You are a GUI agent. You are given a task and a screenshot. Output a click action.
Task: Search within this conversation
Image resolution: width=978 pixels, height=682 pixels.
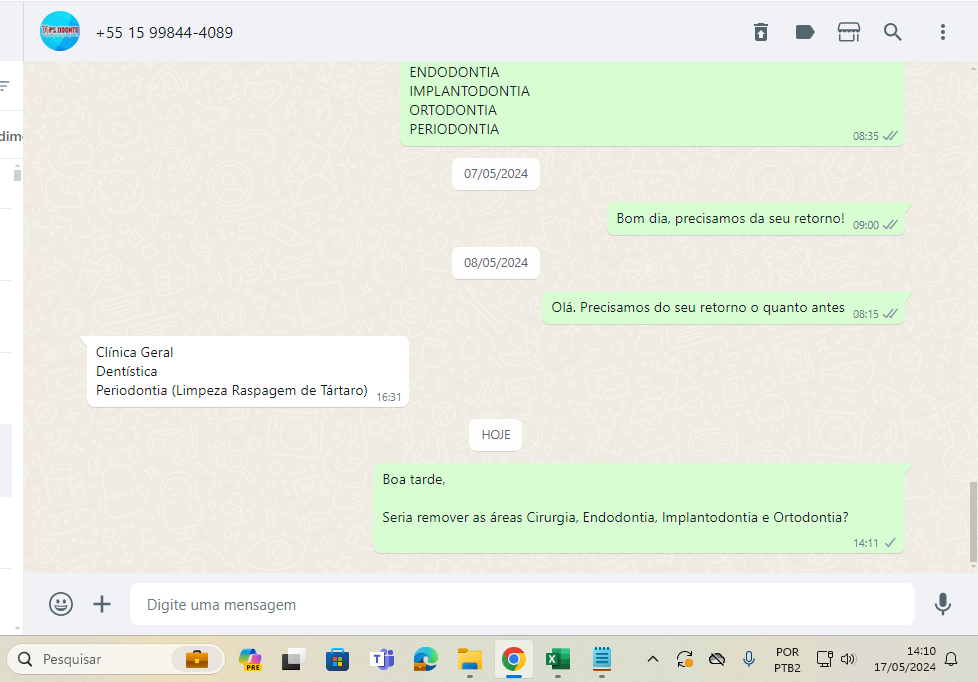[893, 32]
